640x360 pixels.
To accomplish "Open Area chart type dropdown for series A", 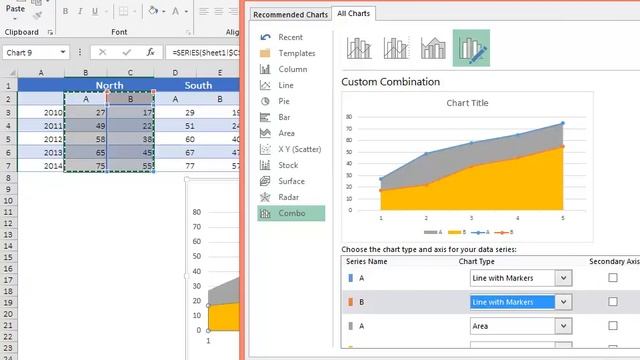I will tap(563, 326).
